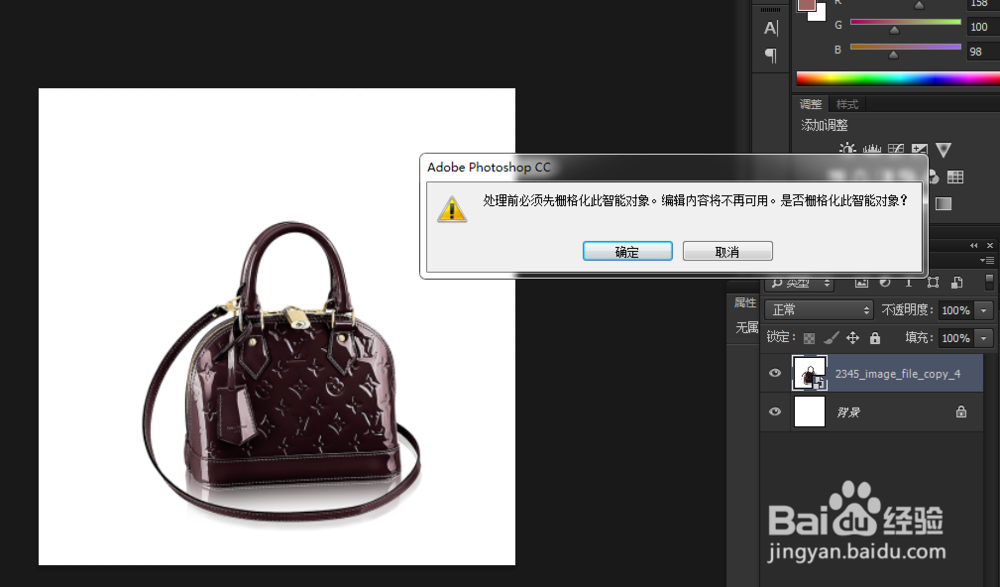Viewport: 1000px width, 587px height.
Task: Click the warning icon in the dialog
Action: [452, 209]
